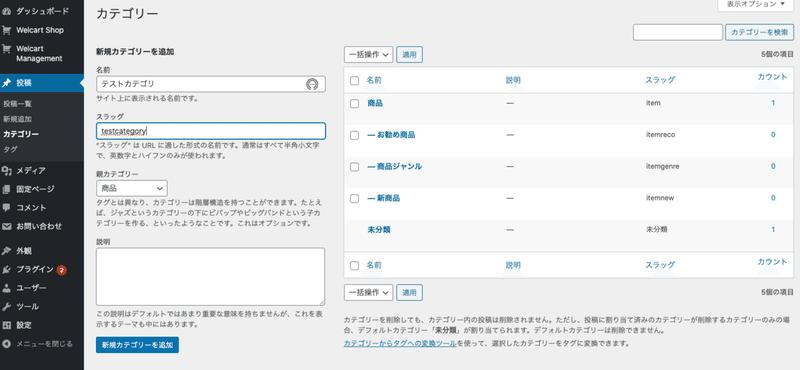800x370 pixels.
Task: Sort by カウント column in table header
Action: coord(772,77)
